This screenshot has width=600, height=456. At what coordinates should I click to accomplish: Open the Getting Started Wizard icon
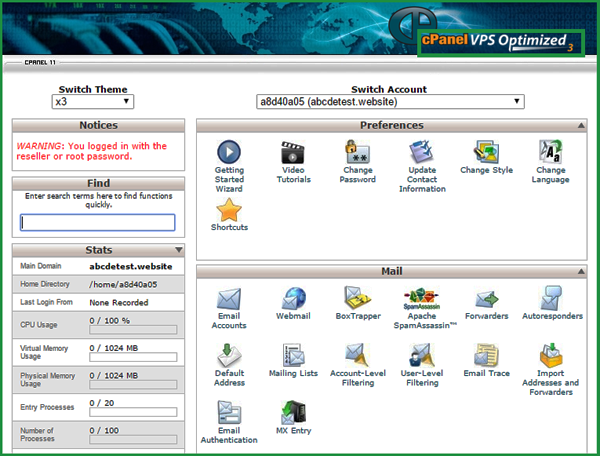(229, 151)
